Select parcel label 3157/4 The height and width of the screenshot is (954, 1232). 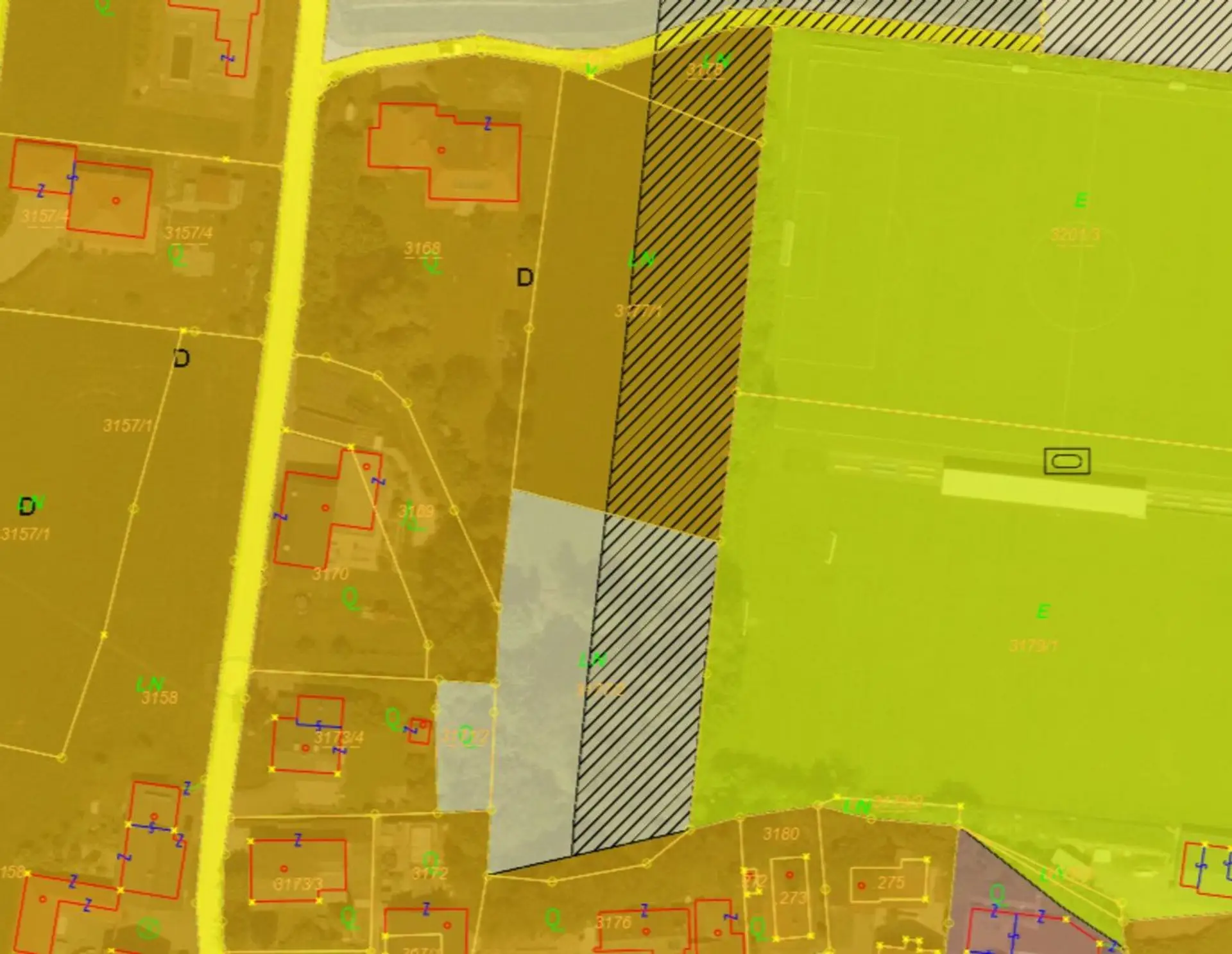click(x=188, y=233)
